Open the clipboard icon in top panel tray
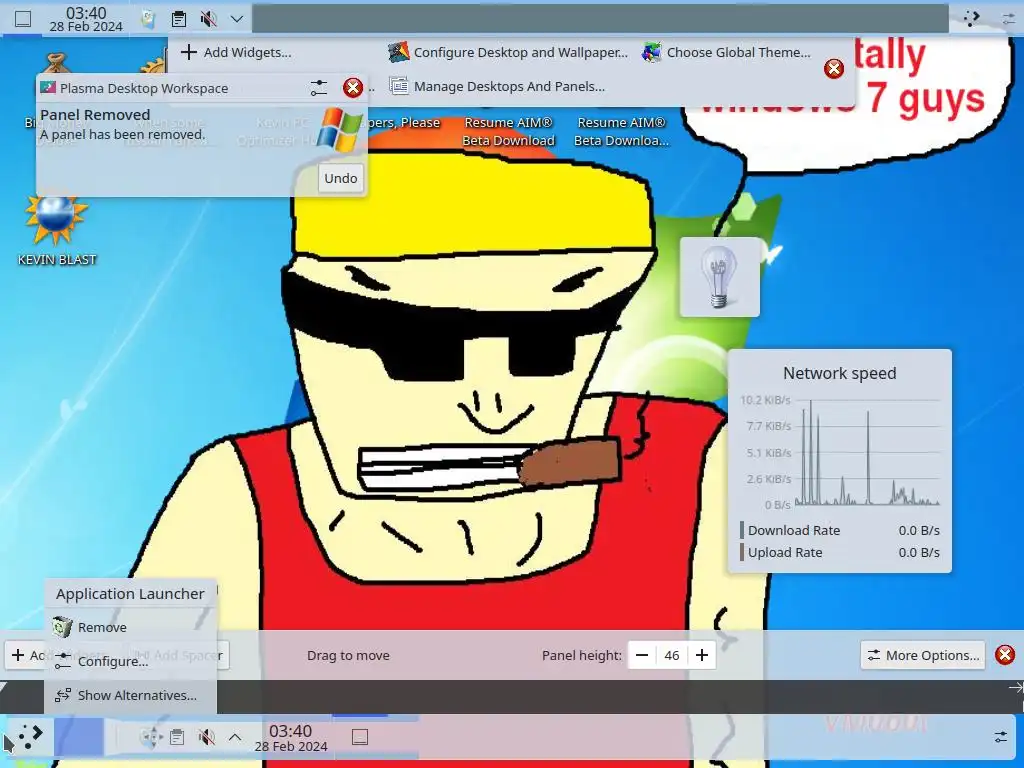 [178, 20]
